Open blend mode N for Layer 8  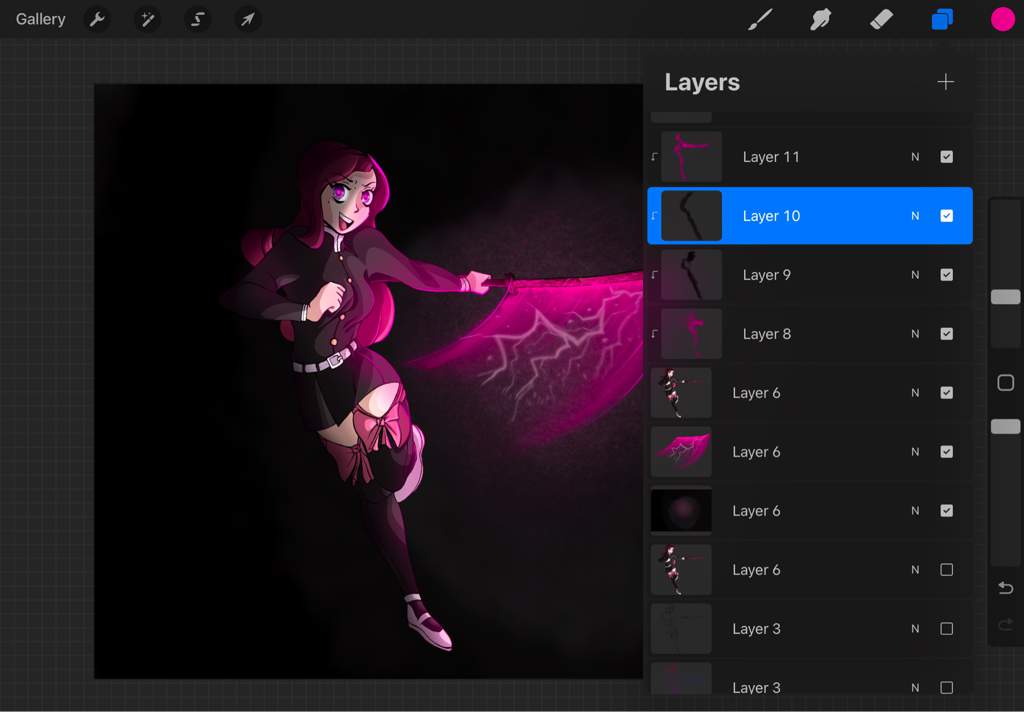[x=915, y=334]
